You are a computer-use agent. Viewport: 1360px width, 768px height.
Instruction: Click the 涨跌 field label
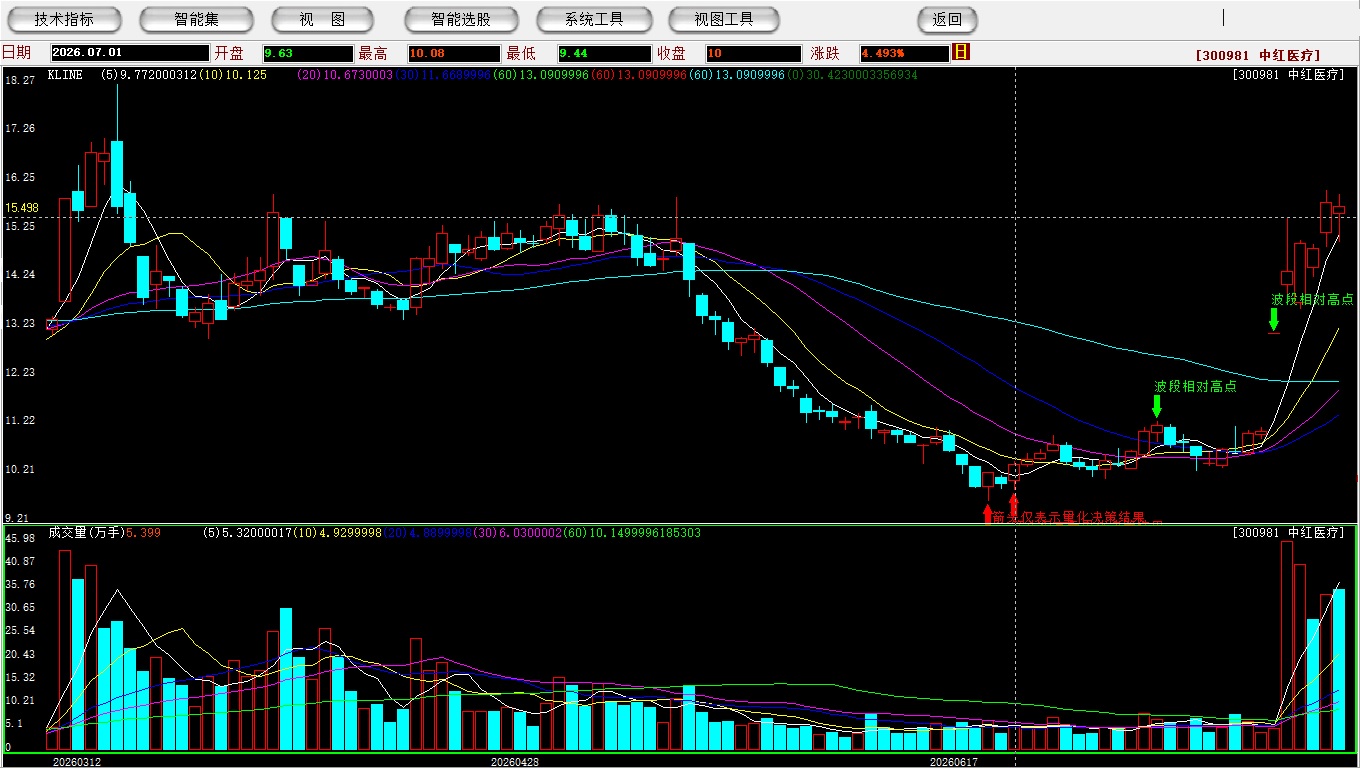[x=825, y=53]
